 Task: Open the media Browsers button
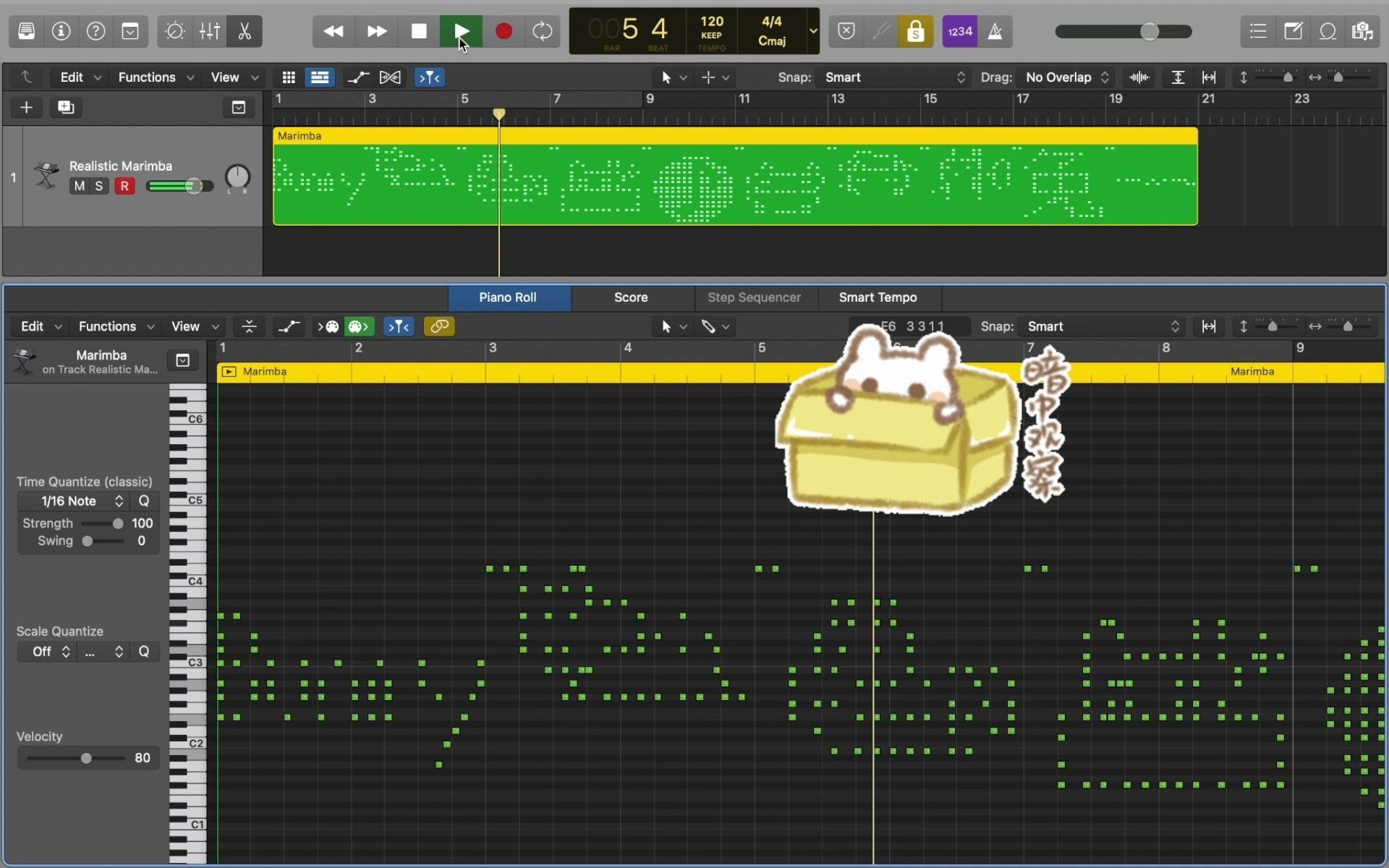[1362, 31]
